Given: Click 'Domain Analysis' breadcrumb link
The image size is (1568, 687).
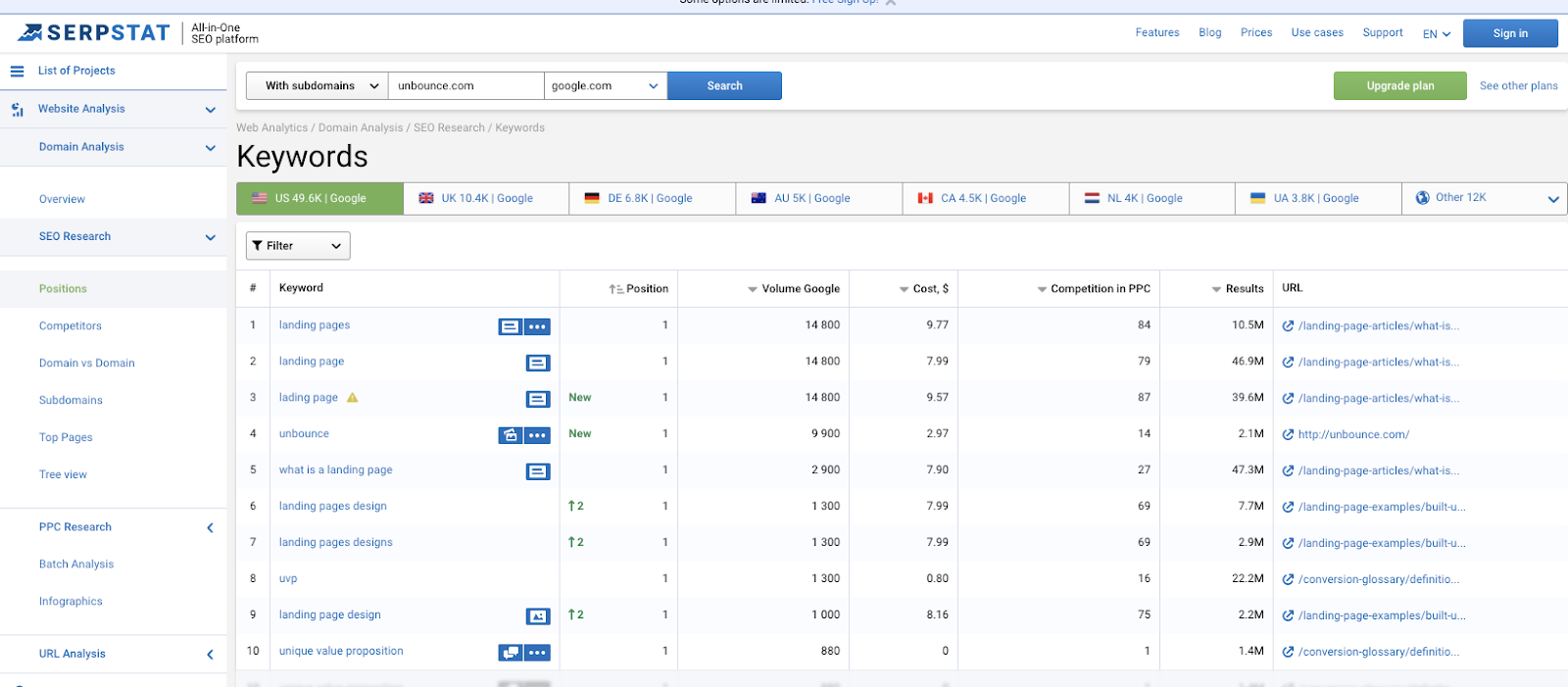Looking at the screenshot, I should click(x=361, y=128).
